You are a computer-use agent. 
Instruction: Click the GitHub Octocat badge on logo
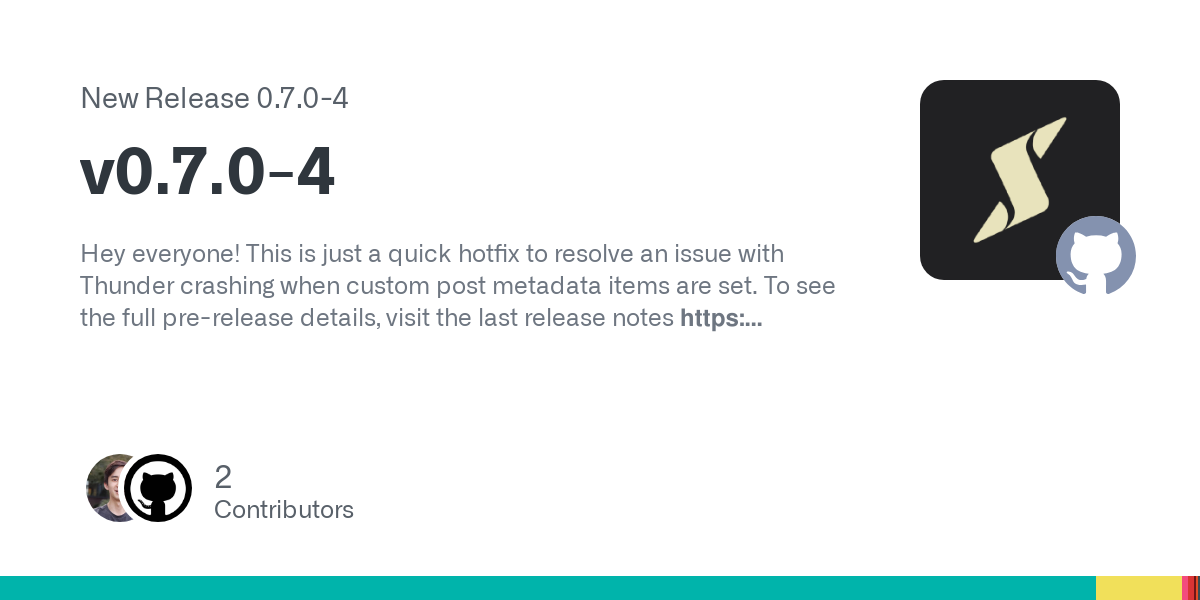click(1096, 256)
